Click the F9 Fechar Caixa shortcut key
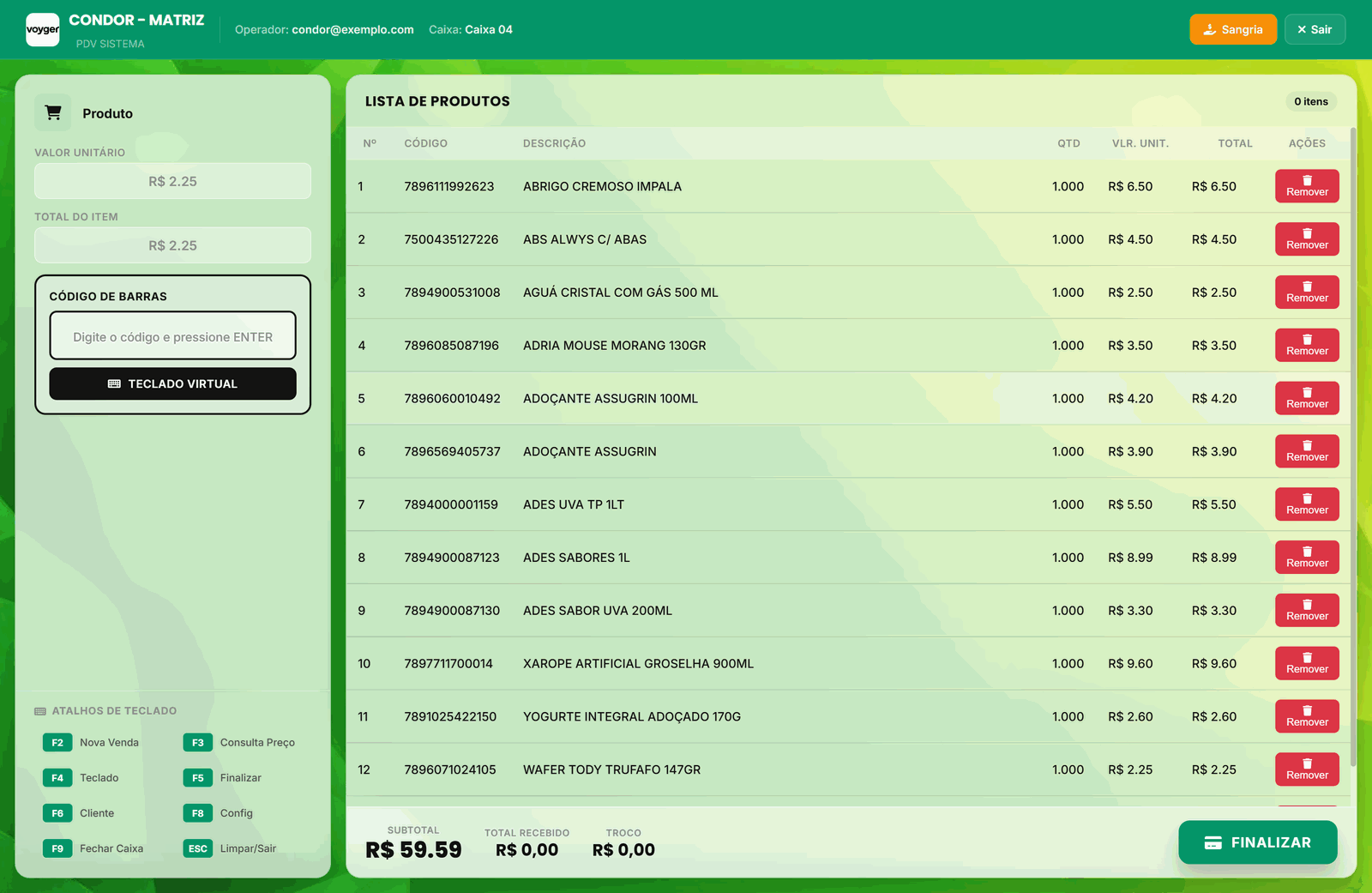The width and height of the screenshot is (1372, 893). (x=57, y=848)
